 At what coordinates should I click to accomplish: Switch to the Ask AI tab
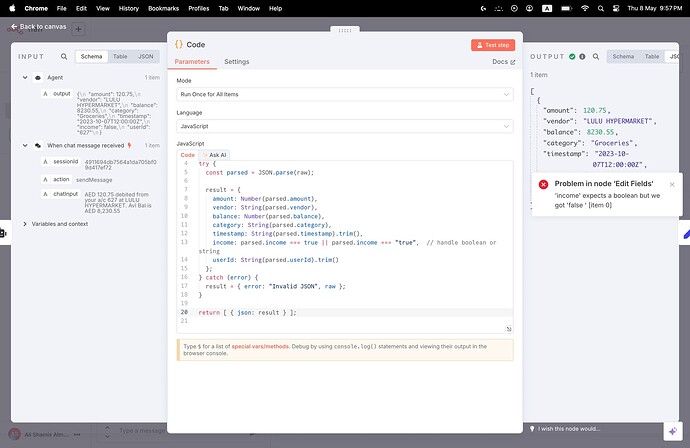(x=214, y=155)
